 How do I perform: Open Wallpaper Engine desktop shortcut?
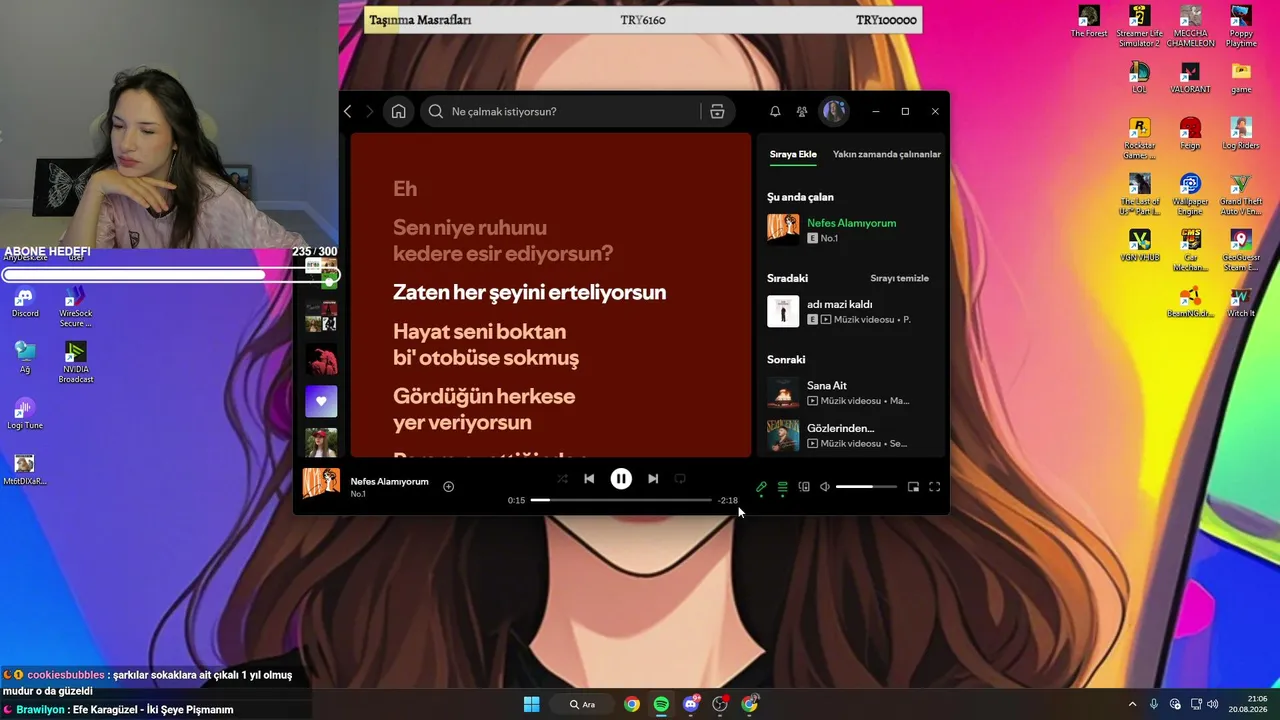[x=1190, y=194]
